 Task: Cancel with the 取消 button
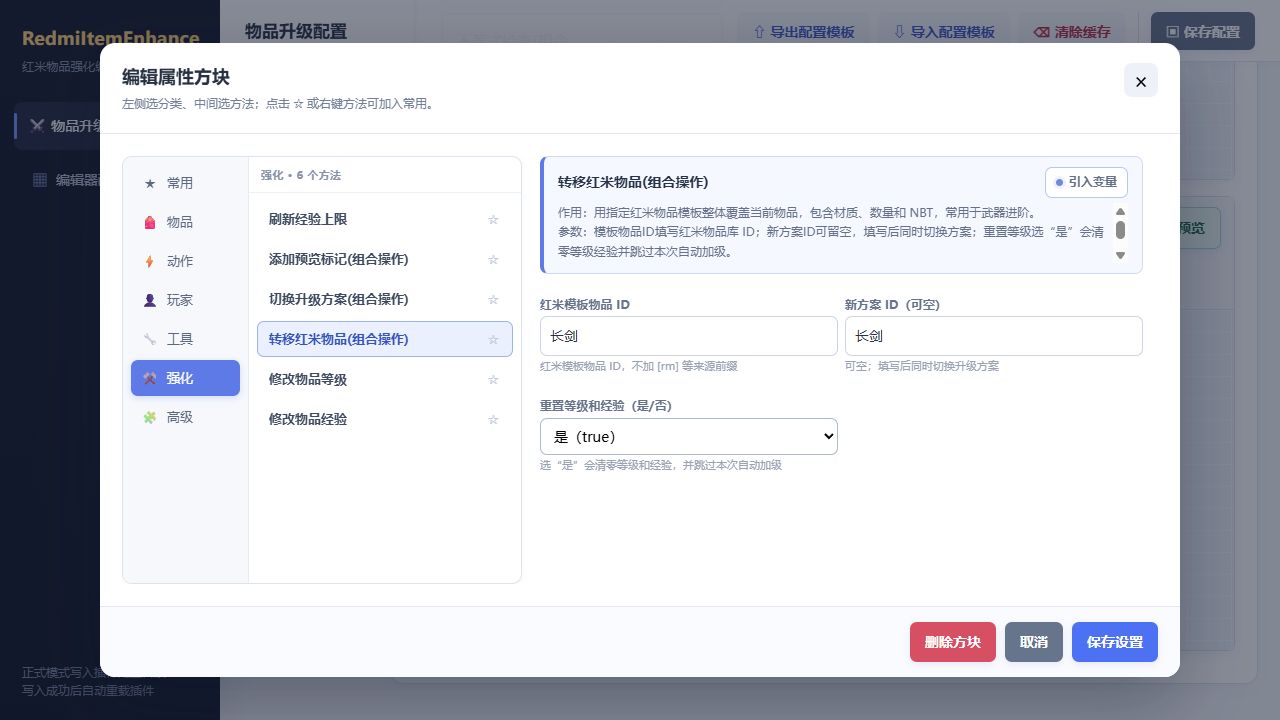(1034, 642)
